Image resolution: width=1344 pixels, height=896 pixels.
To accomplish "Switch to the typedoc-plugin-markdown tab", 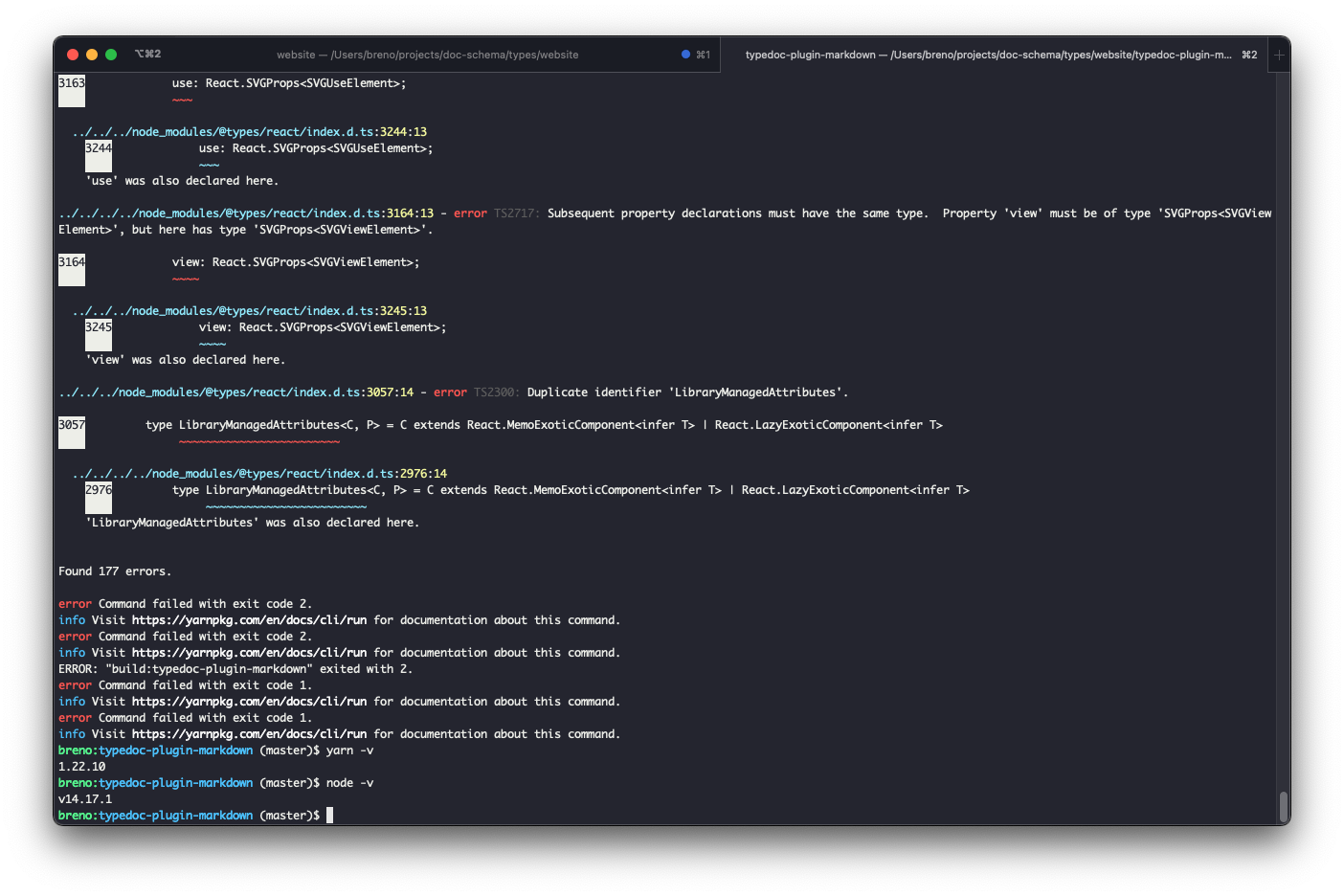I will pos(993,55).
